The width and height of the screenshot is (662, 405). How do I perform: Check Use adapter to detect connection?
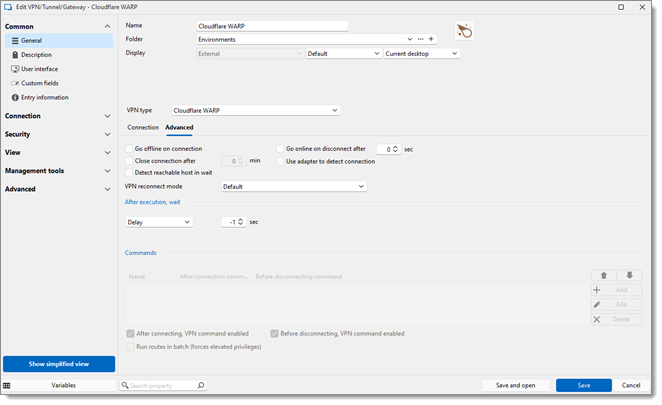coord(280,161)
